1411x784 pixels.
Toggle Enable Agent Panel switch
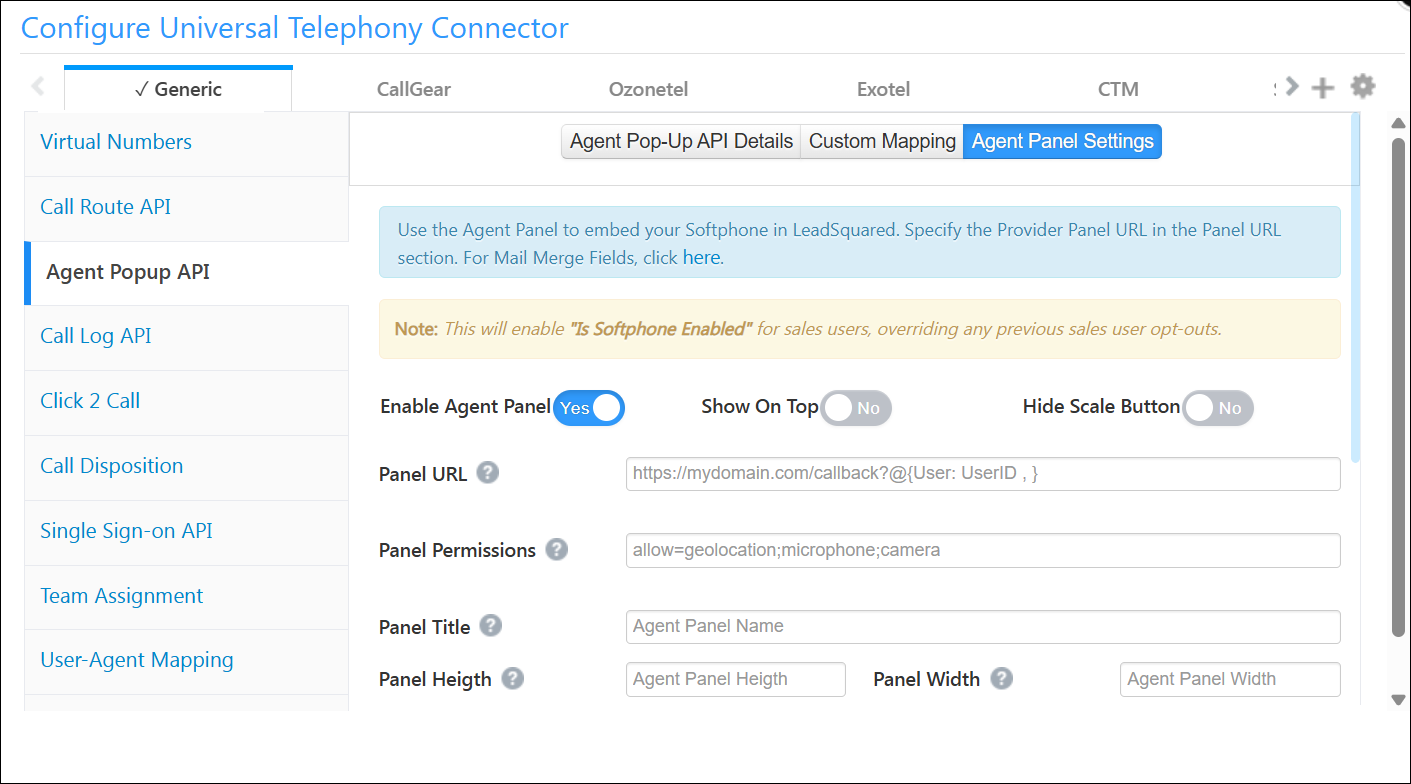(589, 408)
